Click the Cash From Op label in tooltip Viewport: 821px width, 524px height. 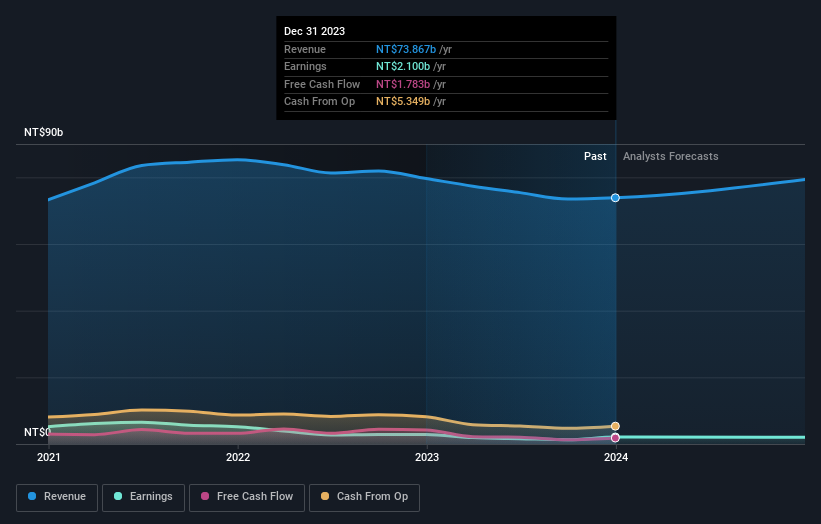tap(319, 102)
